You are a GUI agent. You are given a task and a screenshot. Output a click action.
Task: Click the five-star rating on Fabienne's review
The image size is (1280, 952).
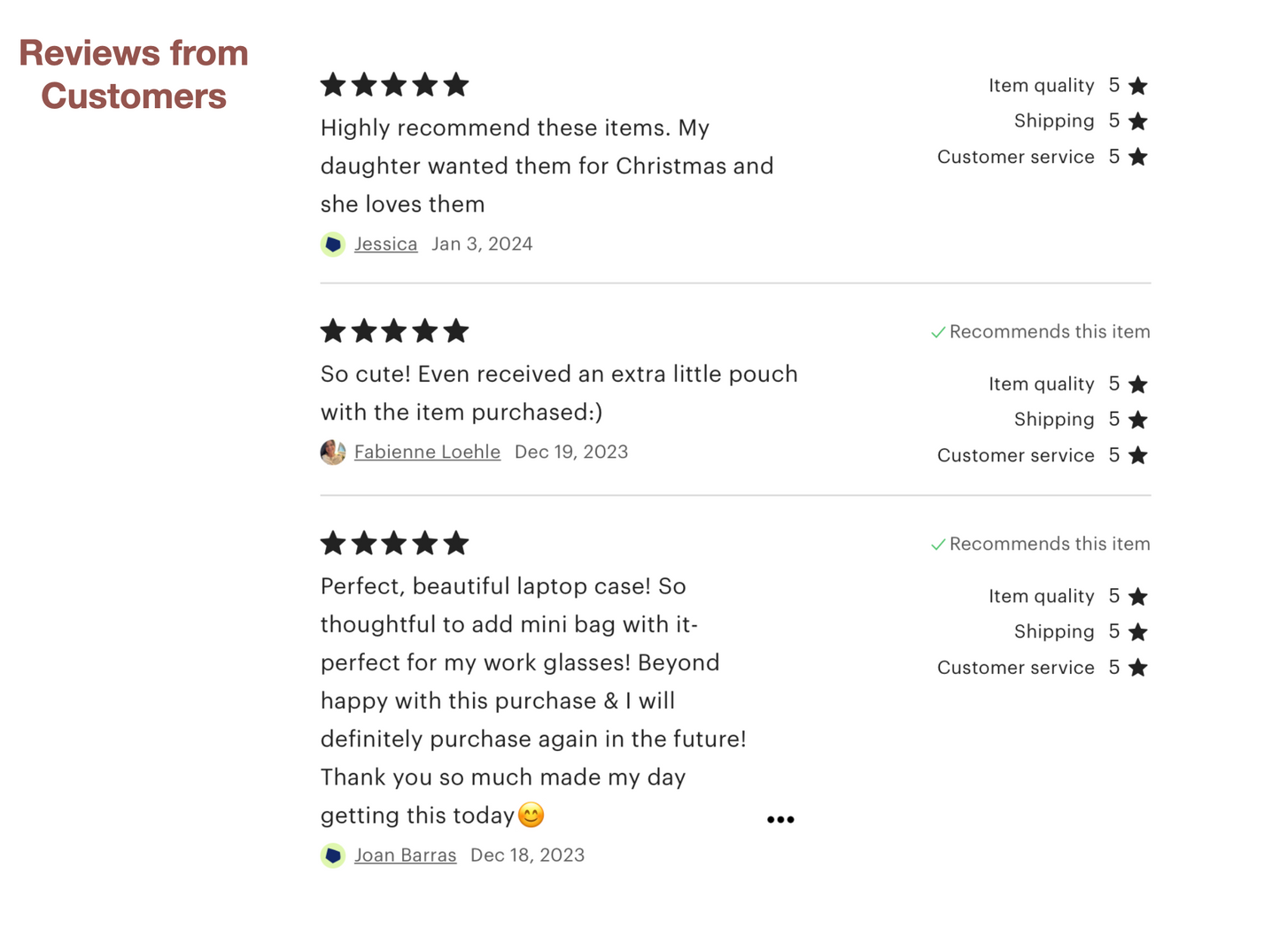point(394,331)
